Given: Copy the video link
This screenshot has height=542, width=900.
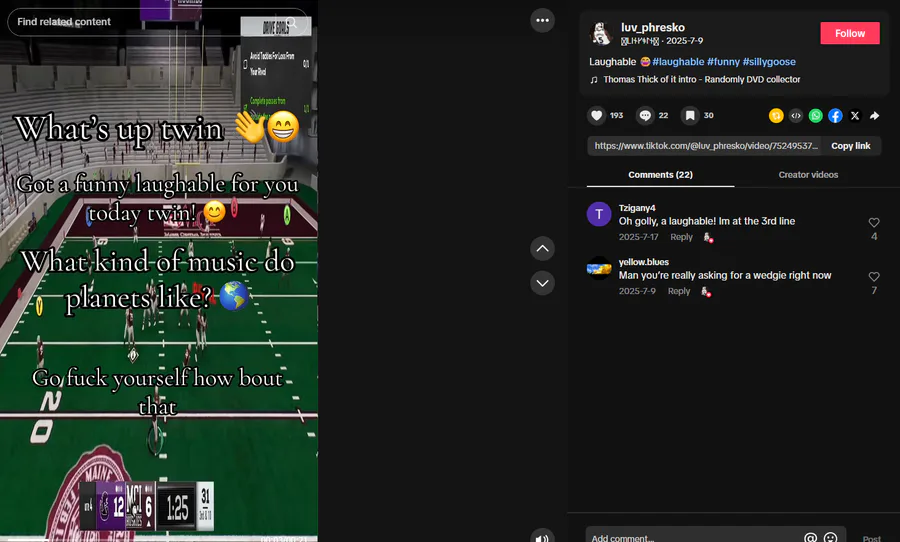Looking at the screenshot, I should point(851,146).
